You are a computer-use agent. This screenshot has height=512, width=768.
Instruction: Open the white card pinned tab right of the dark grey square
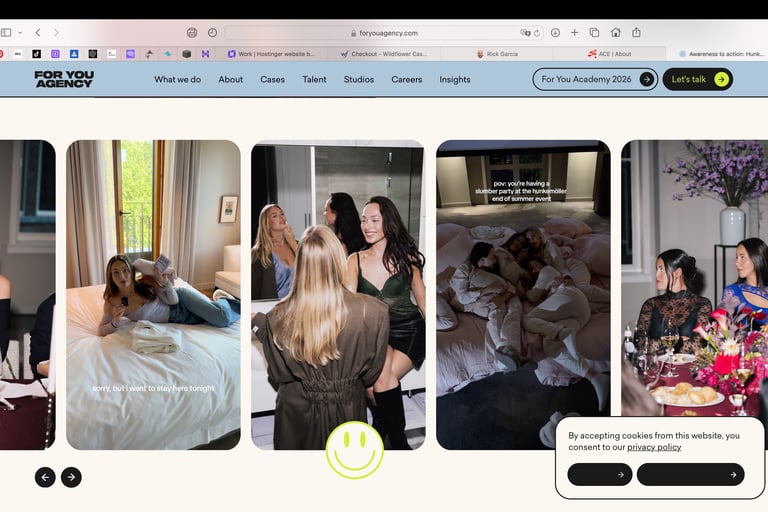112,54
